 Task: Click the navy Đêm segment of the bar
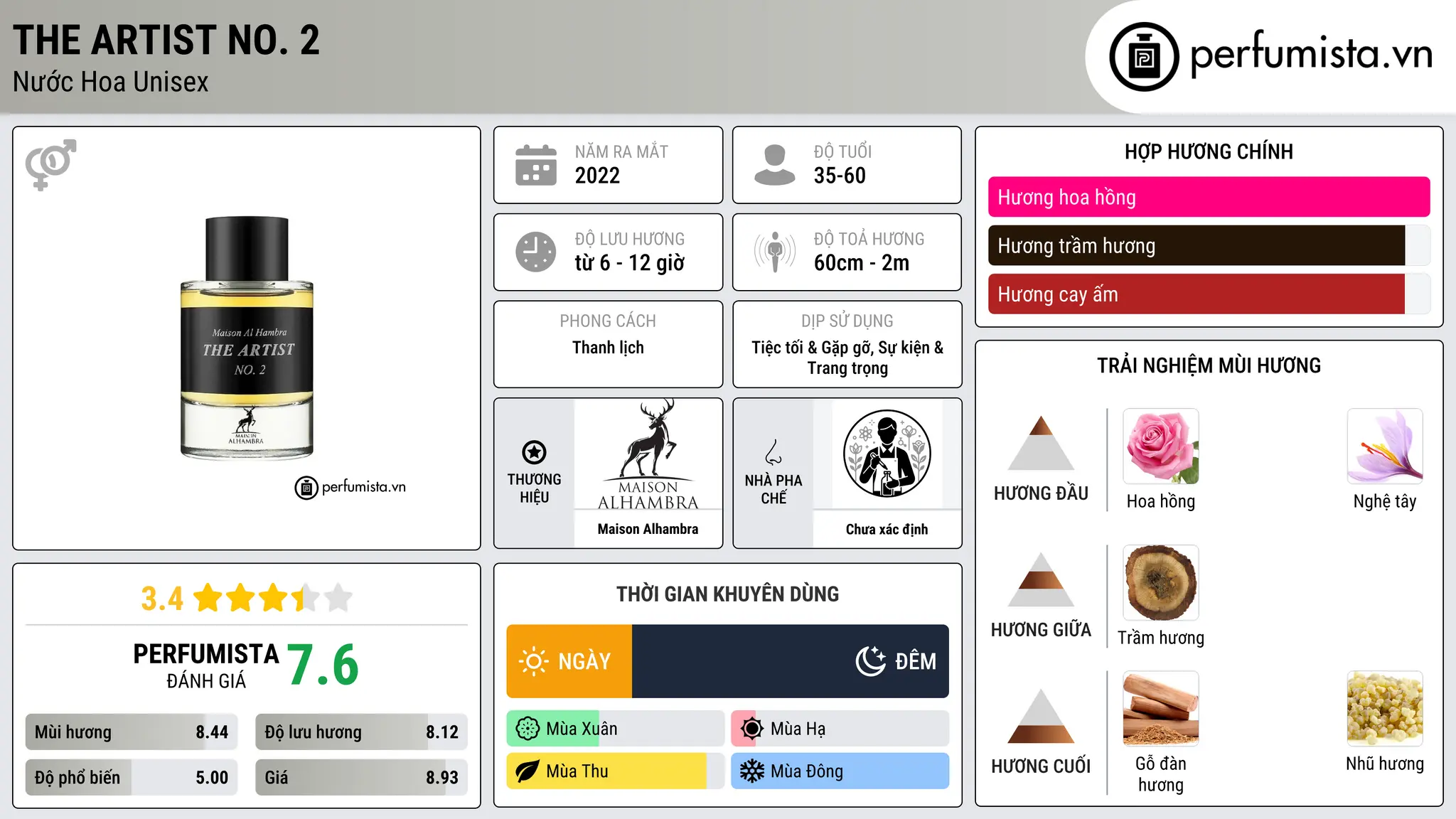pyautogui.click(x=791, y=661)
